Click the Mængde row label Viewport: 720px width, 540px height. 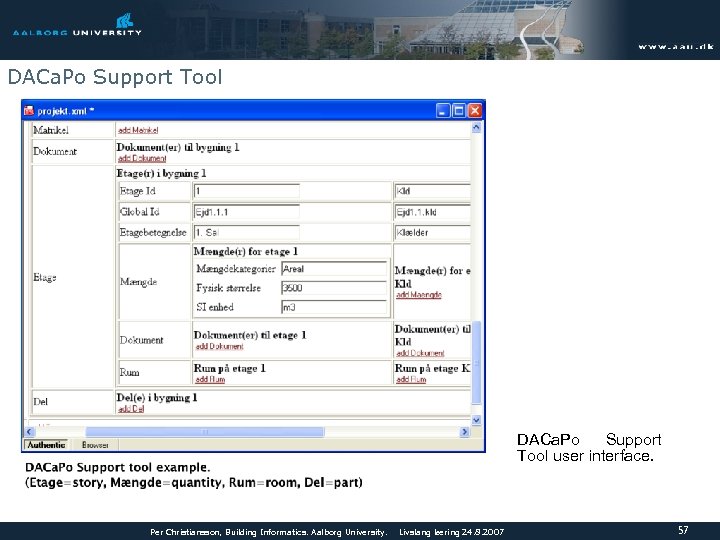(x=138, y=281)
